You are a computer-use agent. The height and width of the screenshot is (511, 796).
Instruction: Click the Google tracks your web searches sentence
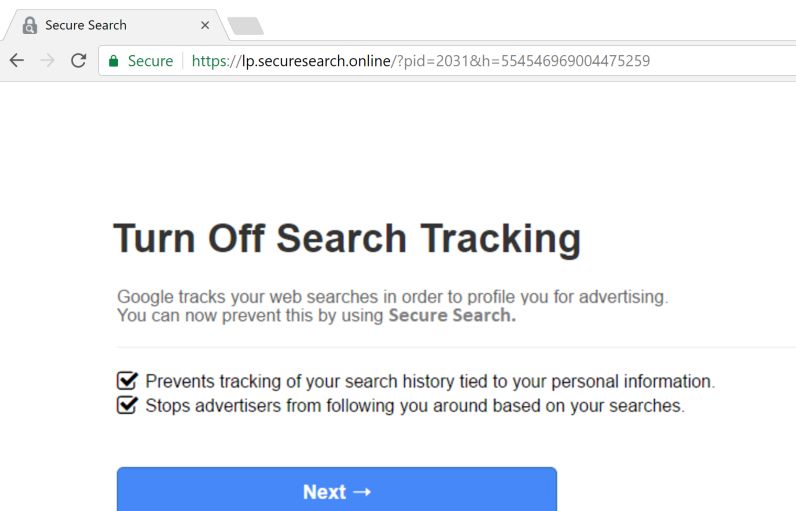click(x=392, y=297)
